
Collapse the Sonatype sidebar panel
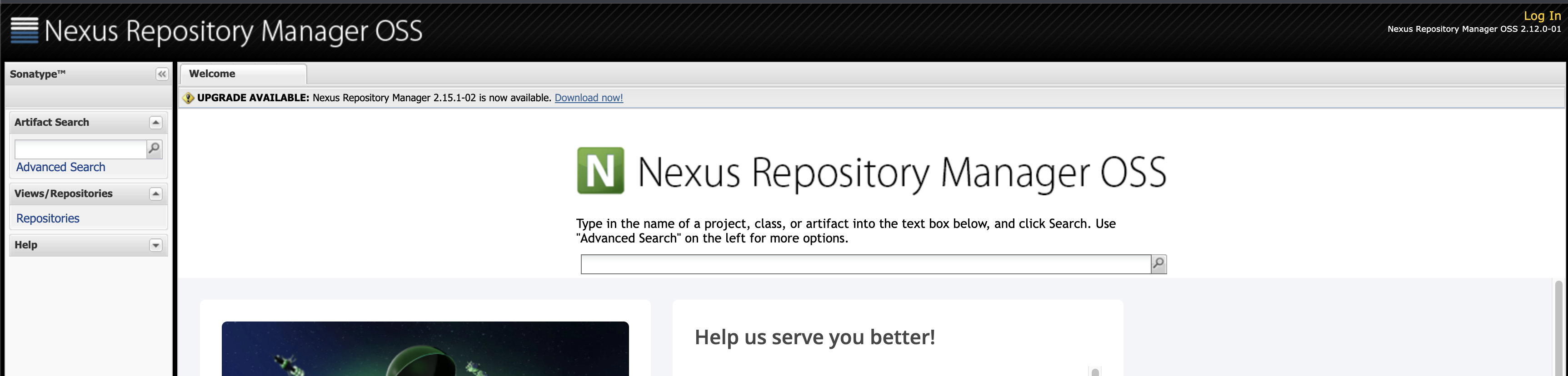click(162, 74)
